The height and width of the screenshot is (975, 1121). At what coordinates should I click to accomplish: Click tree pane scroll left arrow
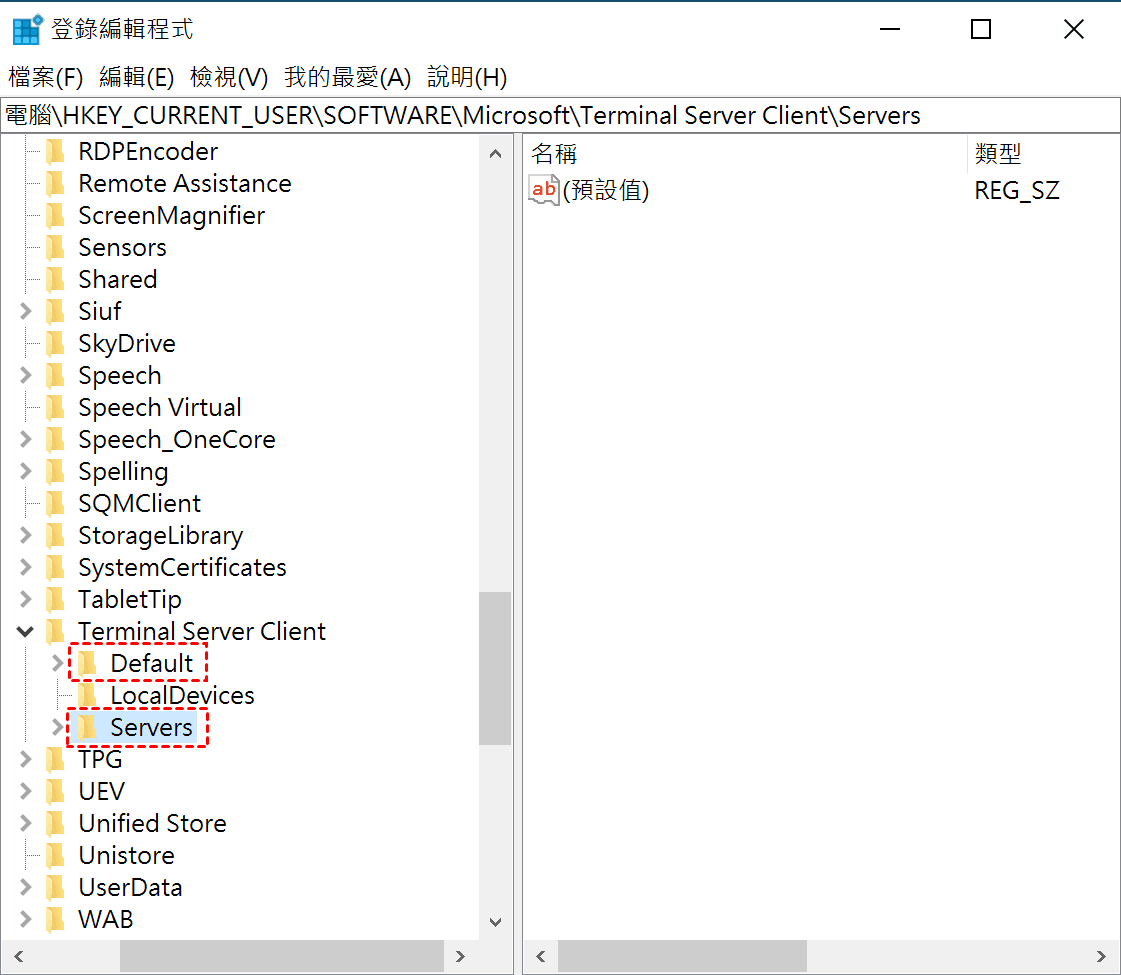pos(19,956)
